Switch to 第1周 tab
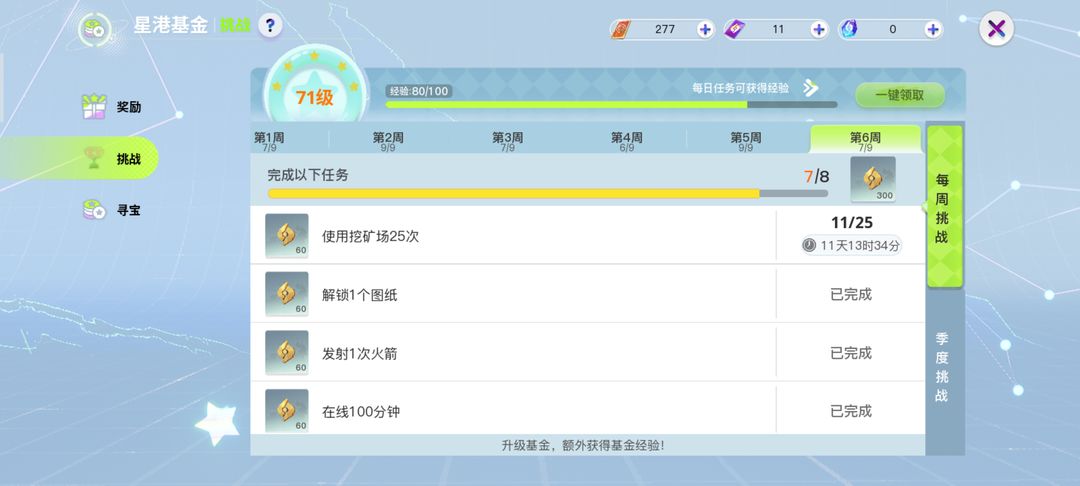The height and width of the screenshot is (486, 1080). [269, 140]
